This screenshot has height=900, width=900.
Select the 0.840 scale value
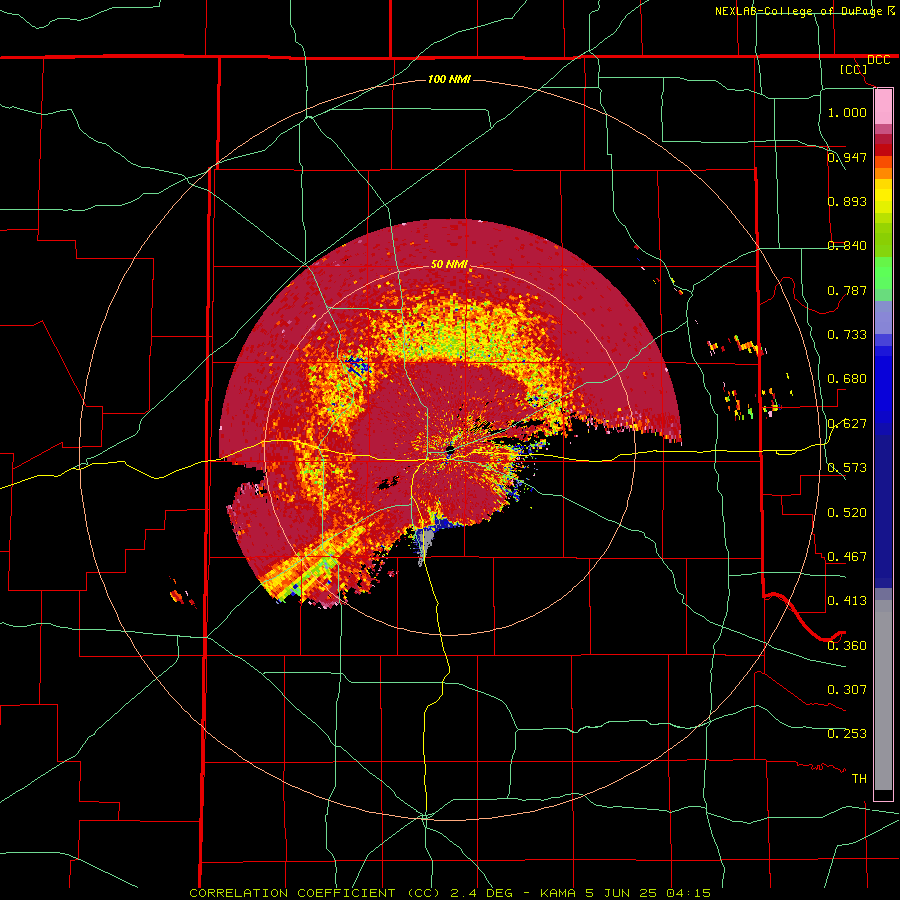[847, 245]
